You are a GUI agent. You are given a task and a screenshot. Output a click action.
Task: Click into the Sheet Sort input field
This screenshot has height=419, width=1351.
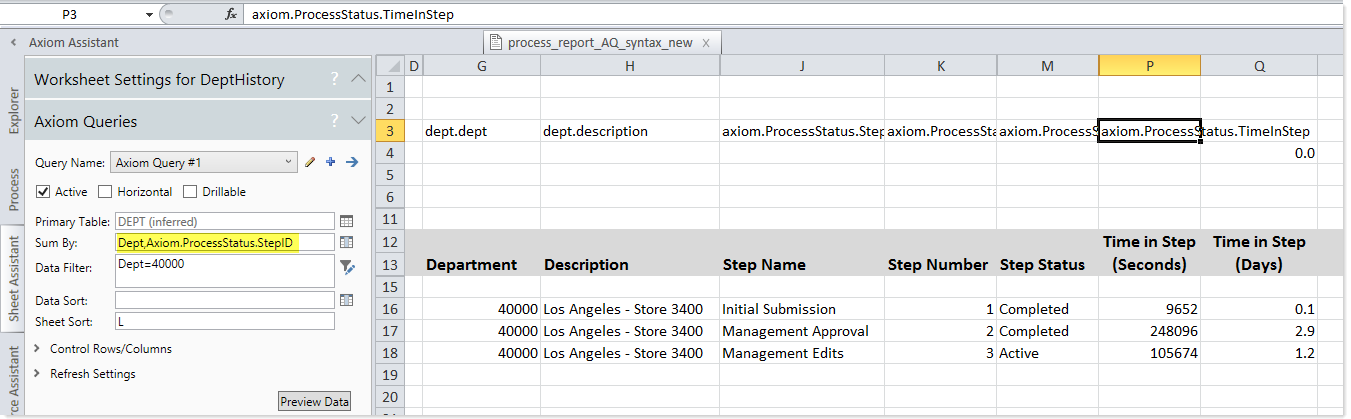click(x=224, y=321)
